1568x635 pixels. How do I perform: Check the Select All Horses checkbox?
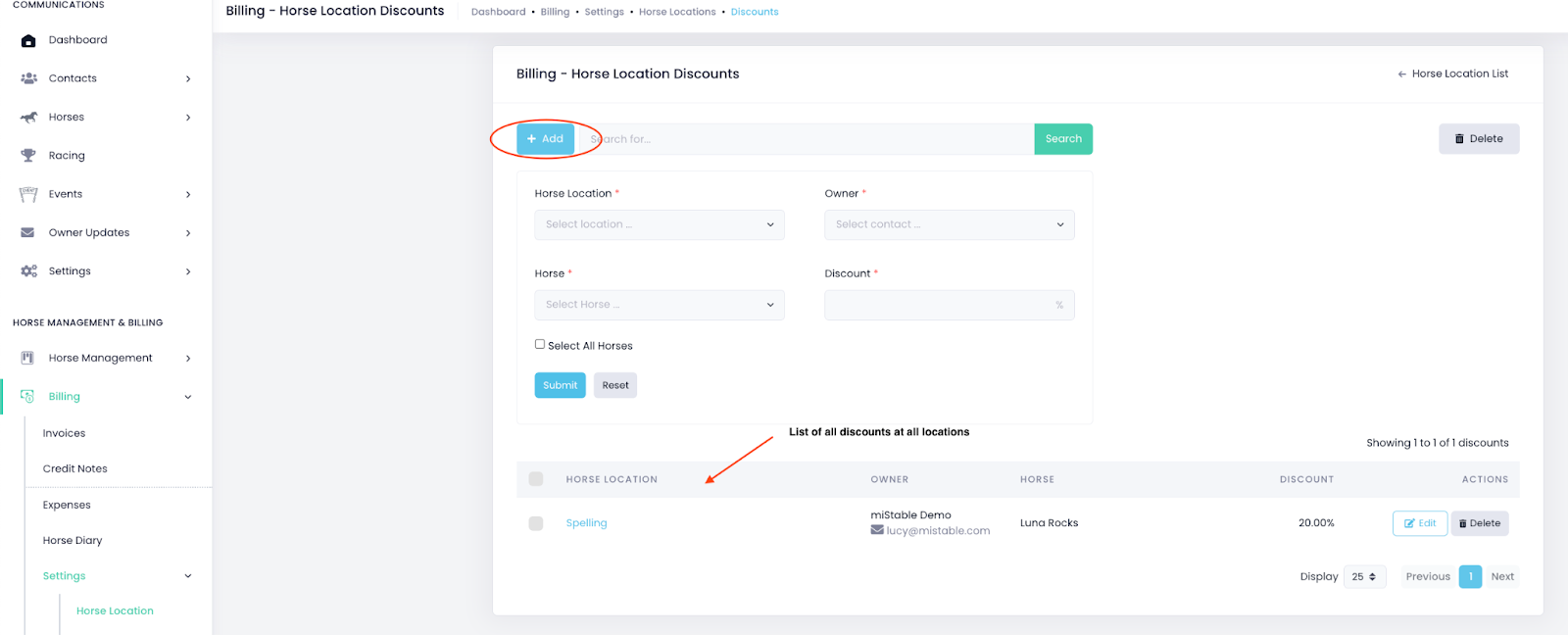click(x=540, y=344)
